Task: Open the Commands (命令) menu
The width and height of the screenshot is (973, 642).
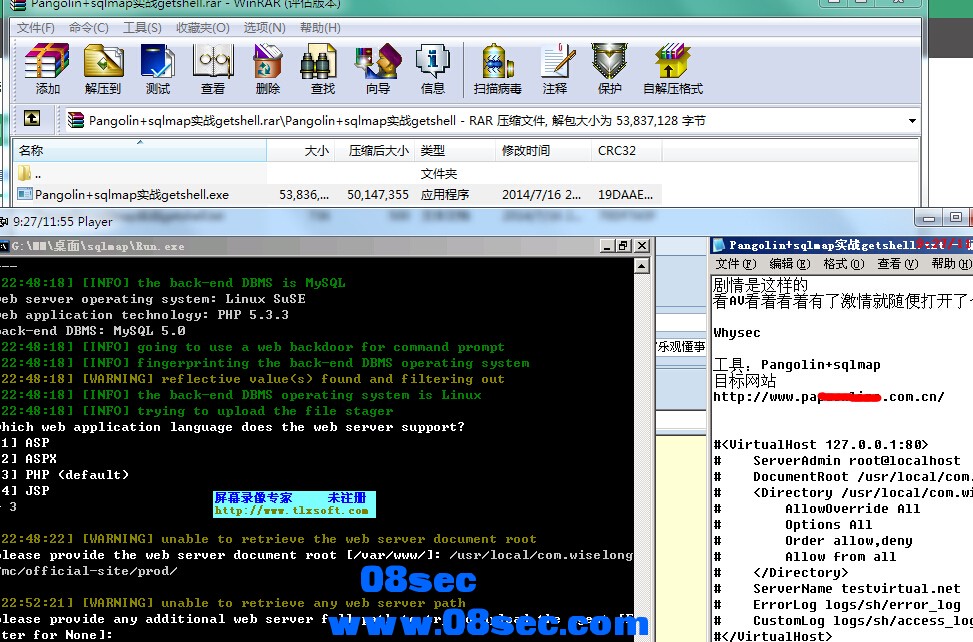Action: tap(89, 28)
